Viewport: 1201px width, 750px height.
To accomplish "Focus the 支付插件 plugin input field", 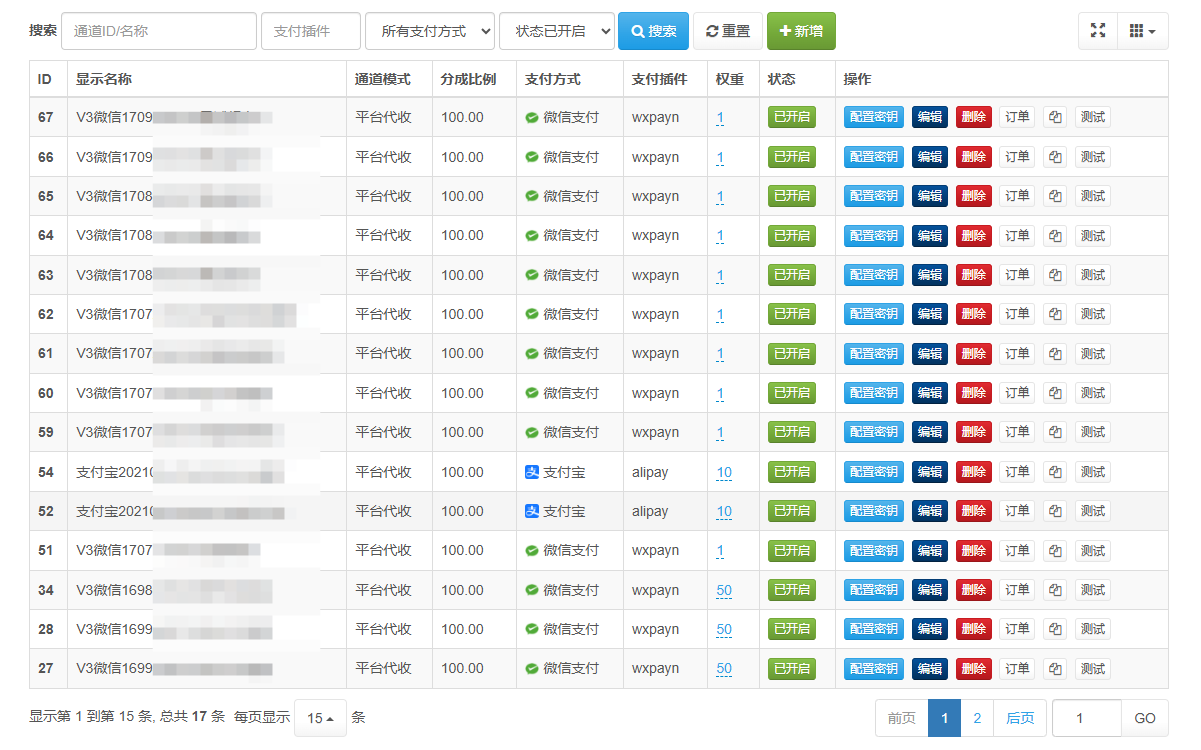I will pos(311,31).
